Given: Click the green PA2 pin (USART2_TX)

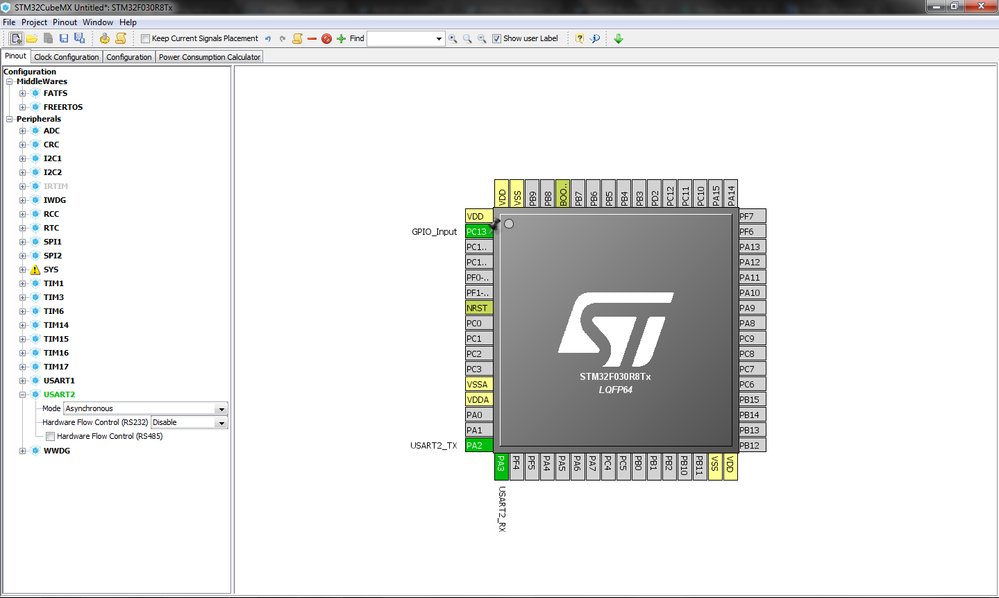Looking at the screenshot, I should (x=478, y=446).
